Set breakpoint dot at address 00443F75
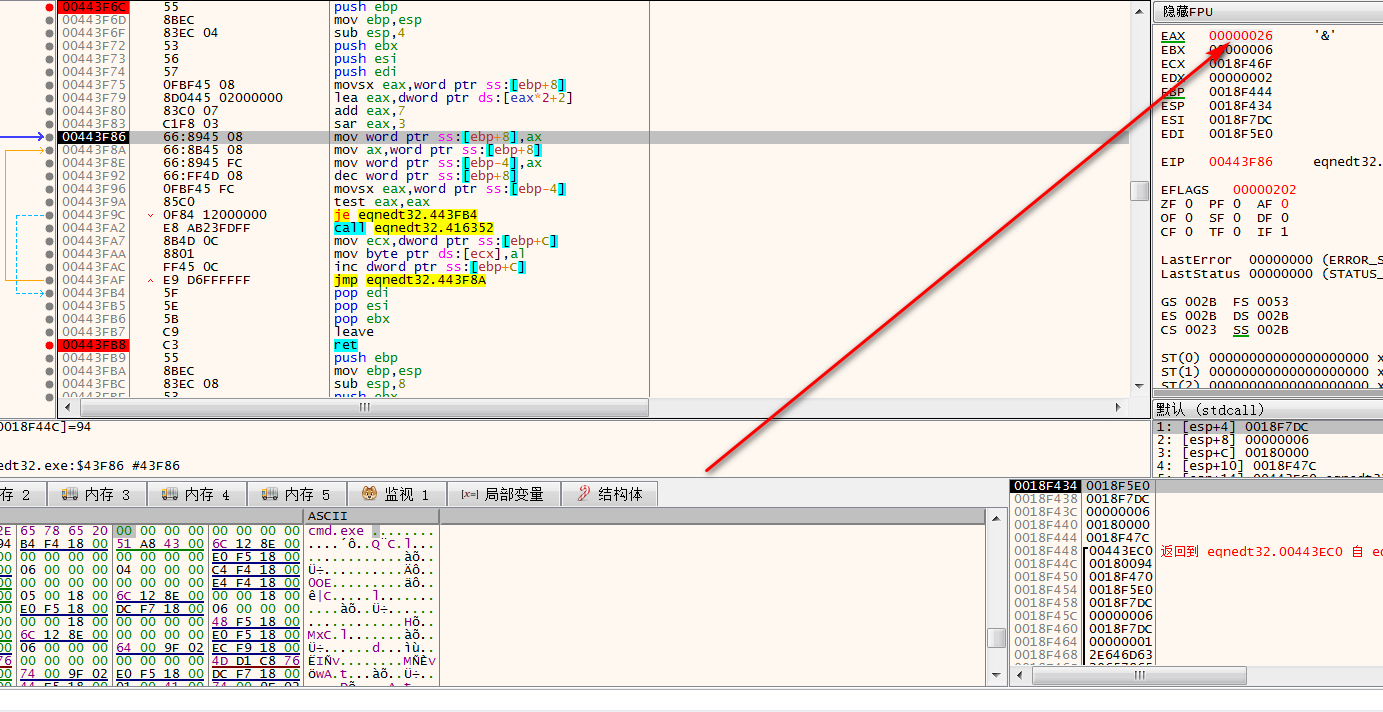 tap(50, 85)
